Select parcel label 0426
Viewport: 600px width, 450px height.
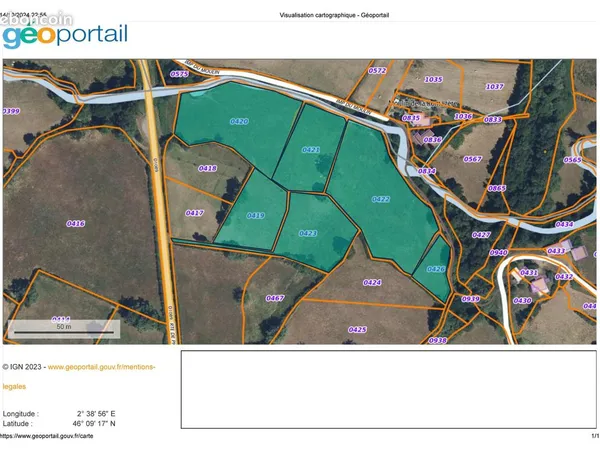tap(436, 269)
